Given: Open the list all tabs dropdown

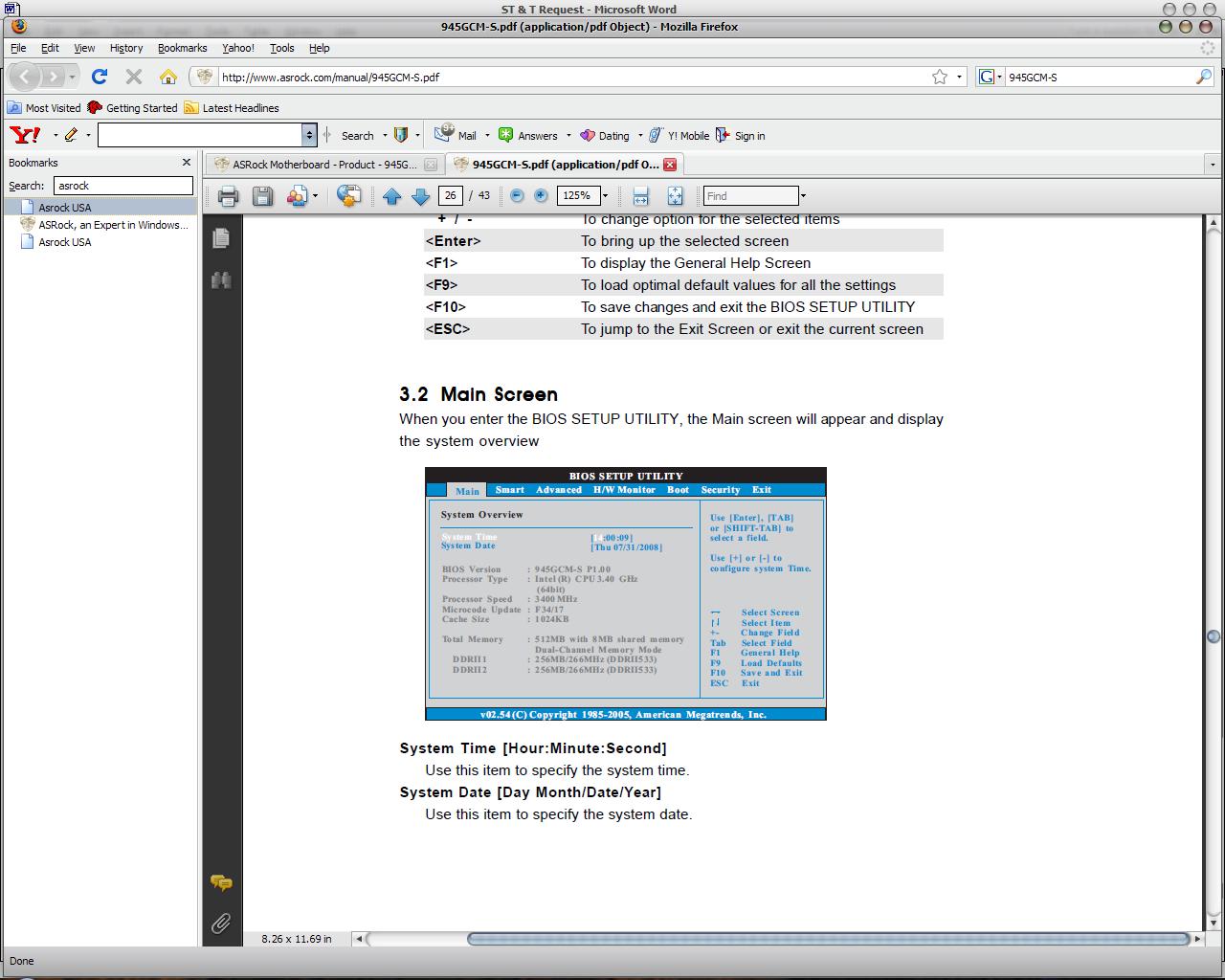Looking at the screenshot, I should [x=1214, y=165].
